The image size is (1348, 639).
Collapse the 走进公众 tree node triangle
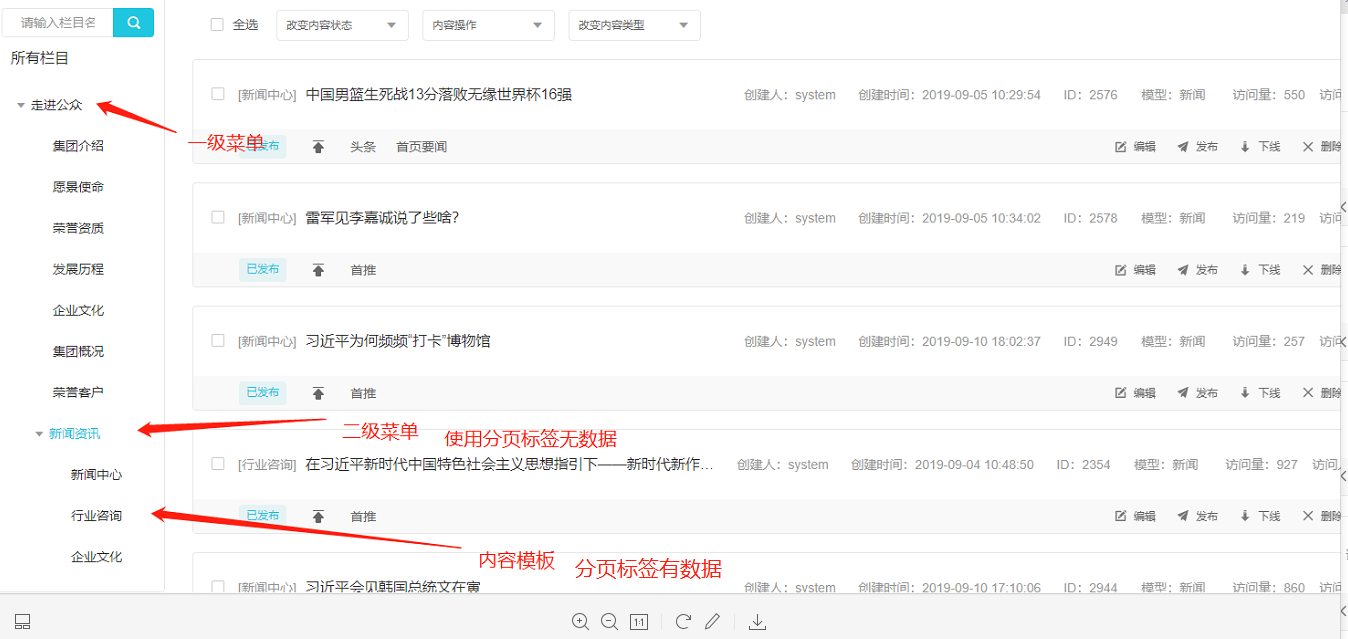click(21, 105)
